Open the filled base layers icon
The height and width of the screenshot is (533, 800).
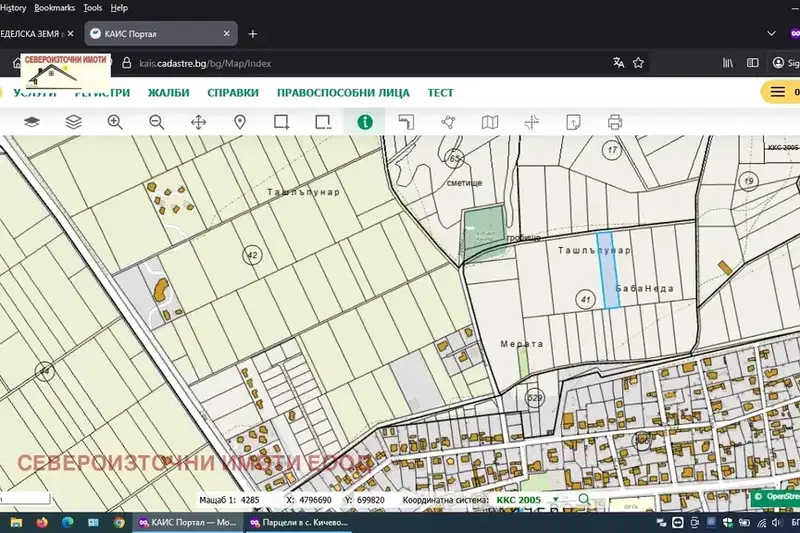[x=32, y=122]
